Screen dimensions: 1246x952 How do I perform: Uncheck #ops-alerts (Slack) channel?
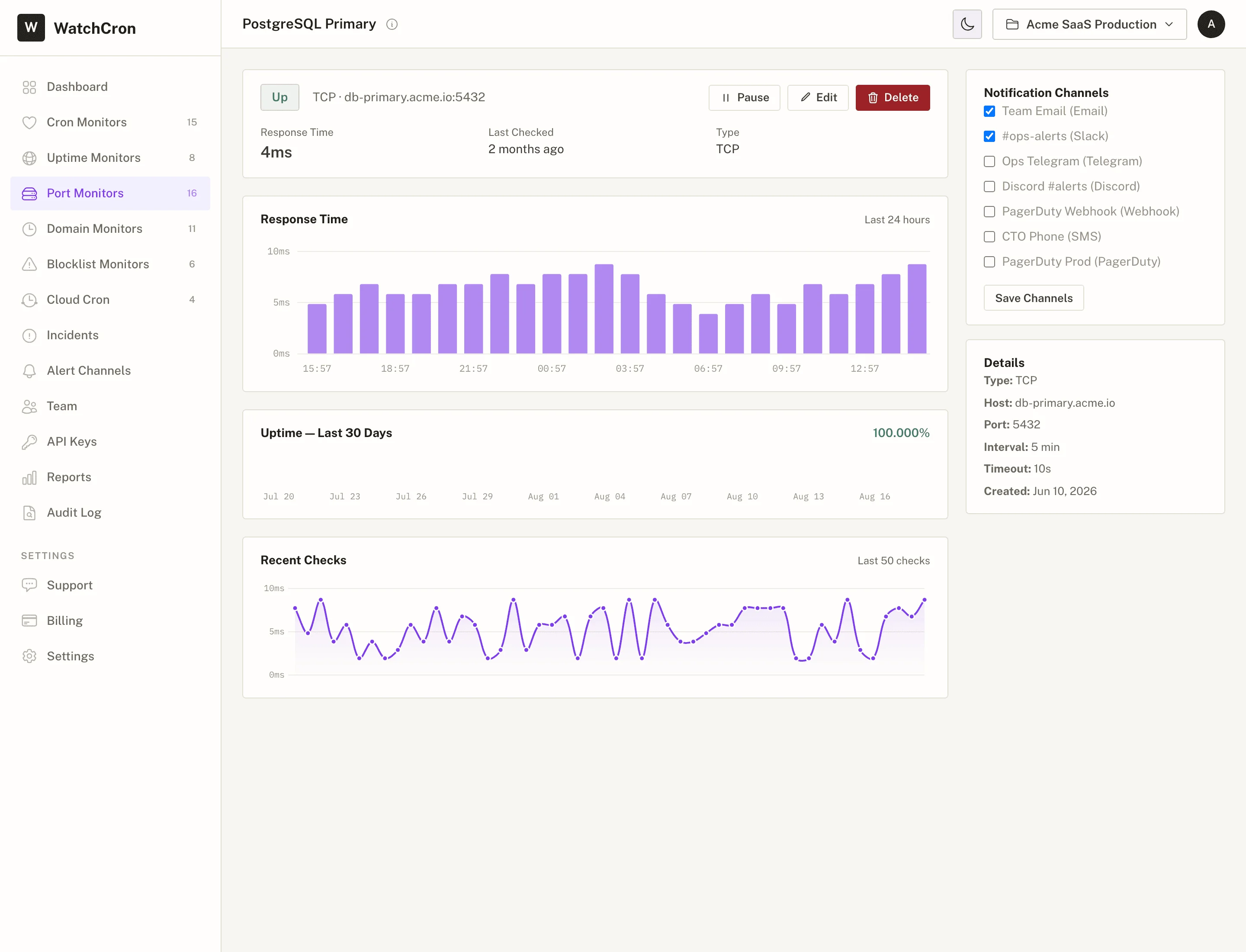989,136
